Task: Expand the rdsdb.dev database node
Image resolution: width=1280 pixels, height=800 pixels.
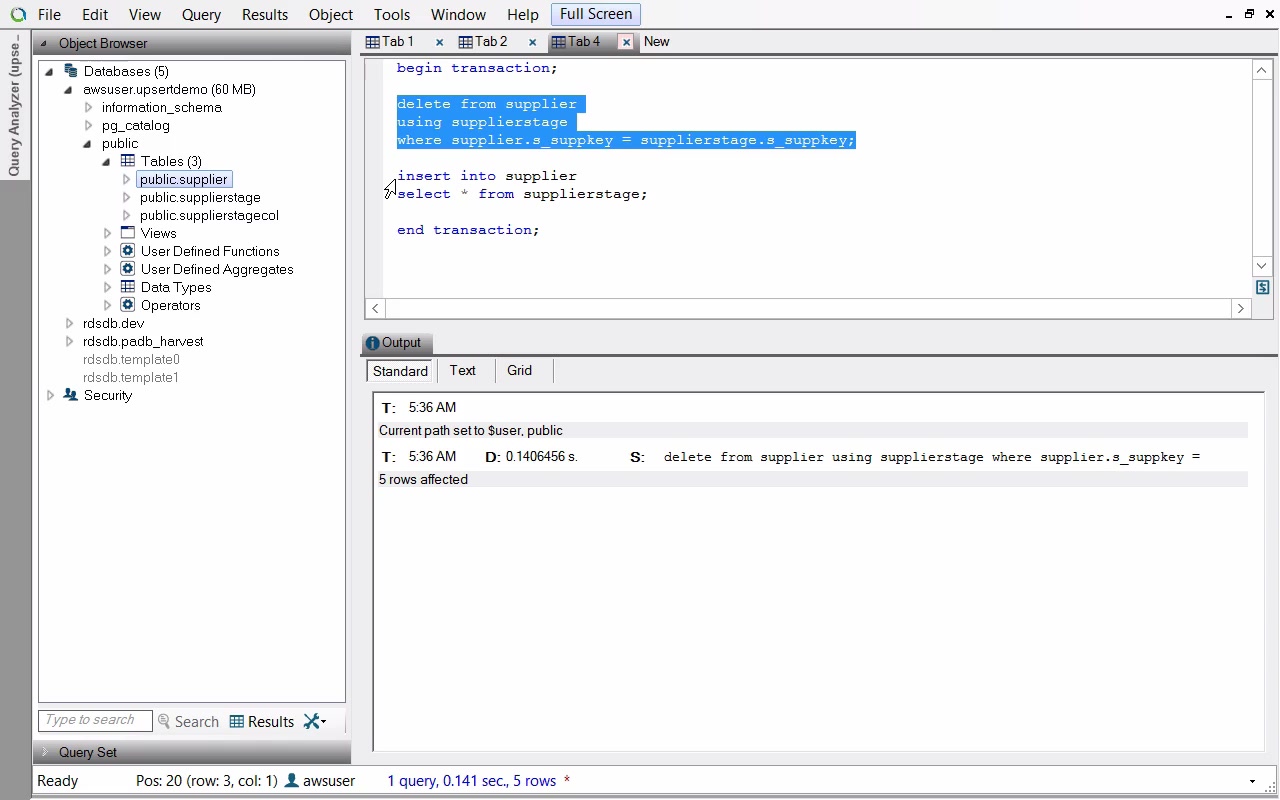Action: click(x=69, y=323)
